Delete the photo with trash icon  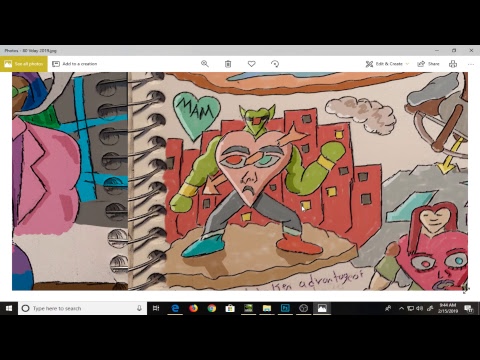pos(228,64)
